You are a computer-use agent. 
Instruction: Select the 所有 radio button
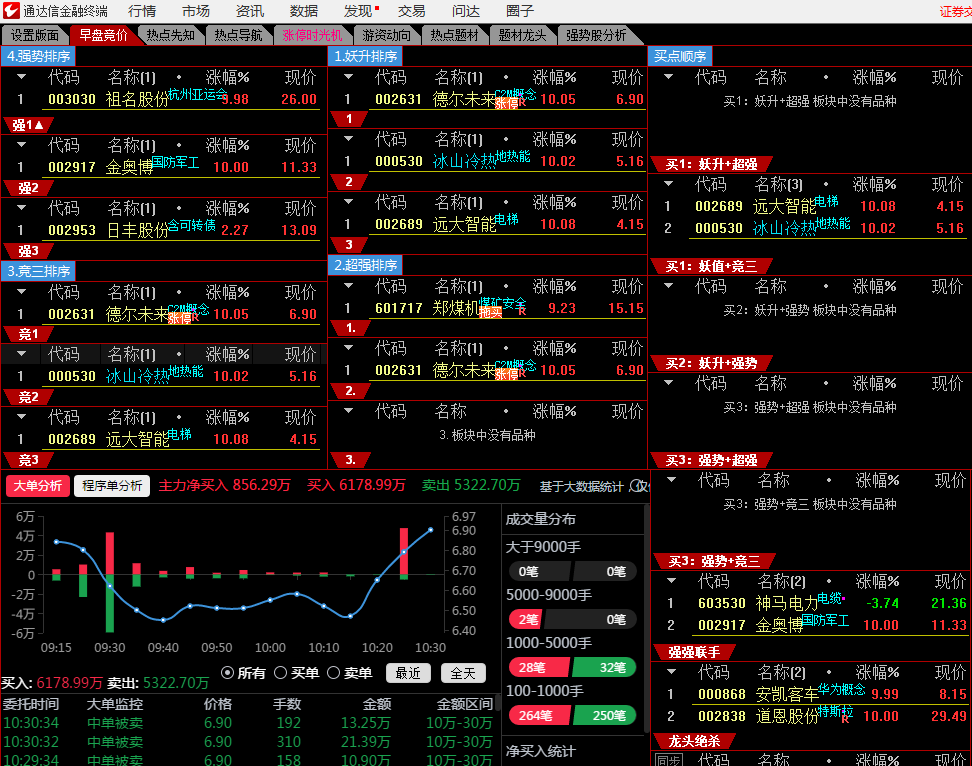pos(228,672)
